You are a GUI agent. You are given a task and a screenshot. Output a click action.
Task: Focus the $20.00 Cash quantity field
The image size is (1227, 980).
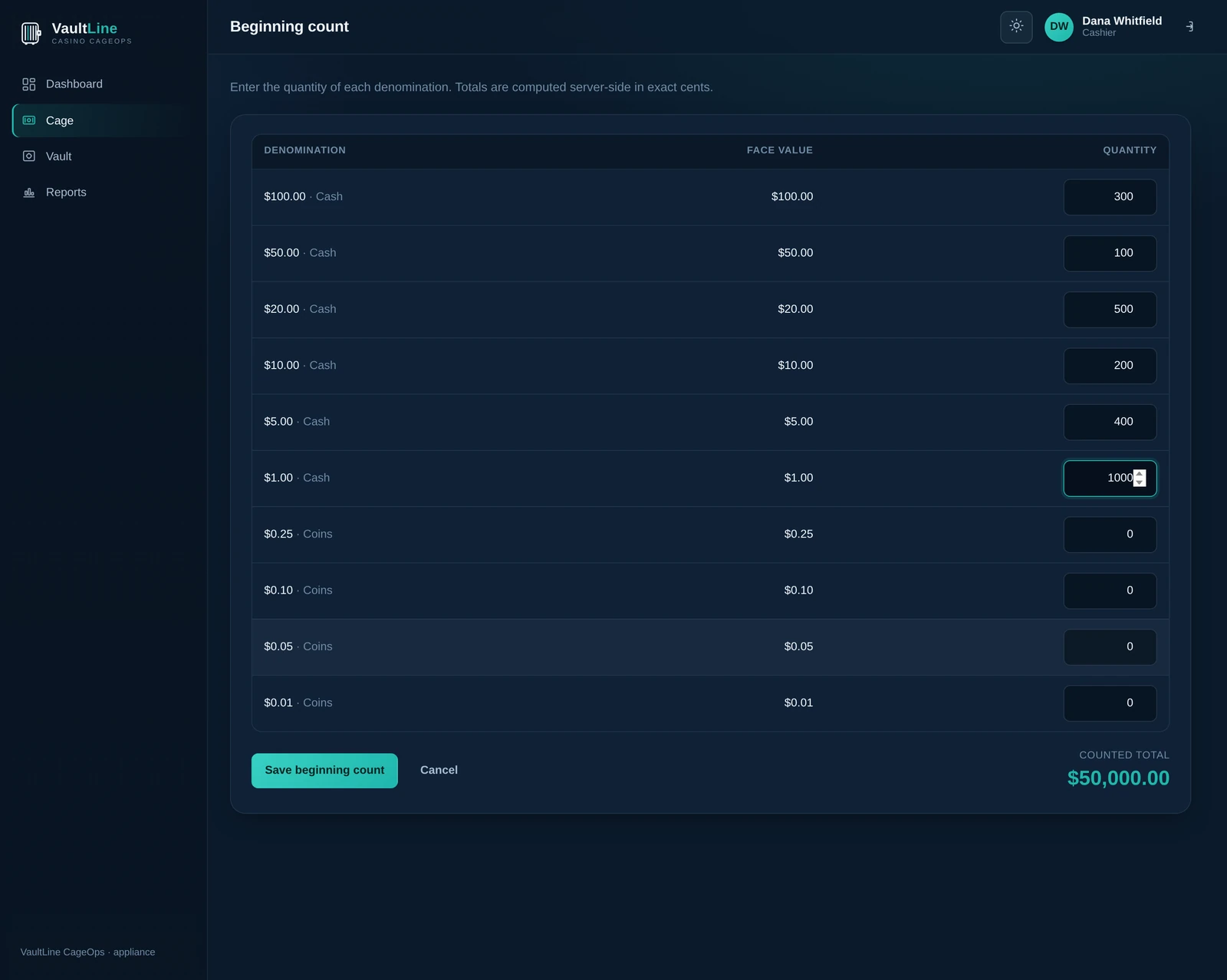pos(1110,309)
